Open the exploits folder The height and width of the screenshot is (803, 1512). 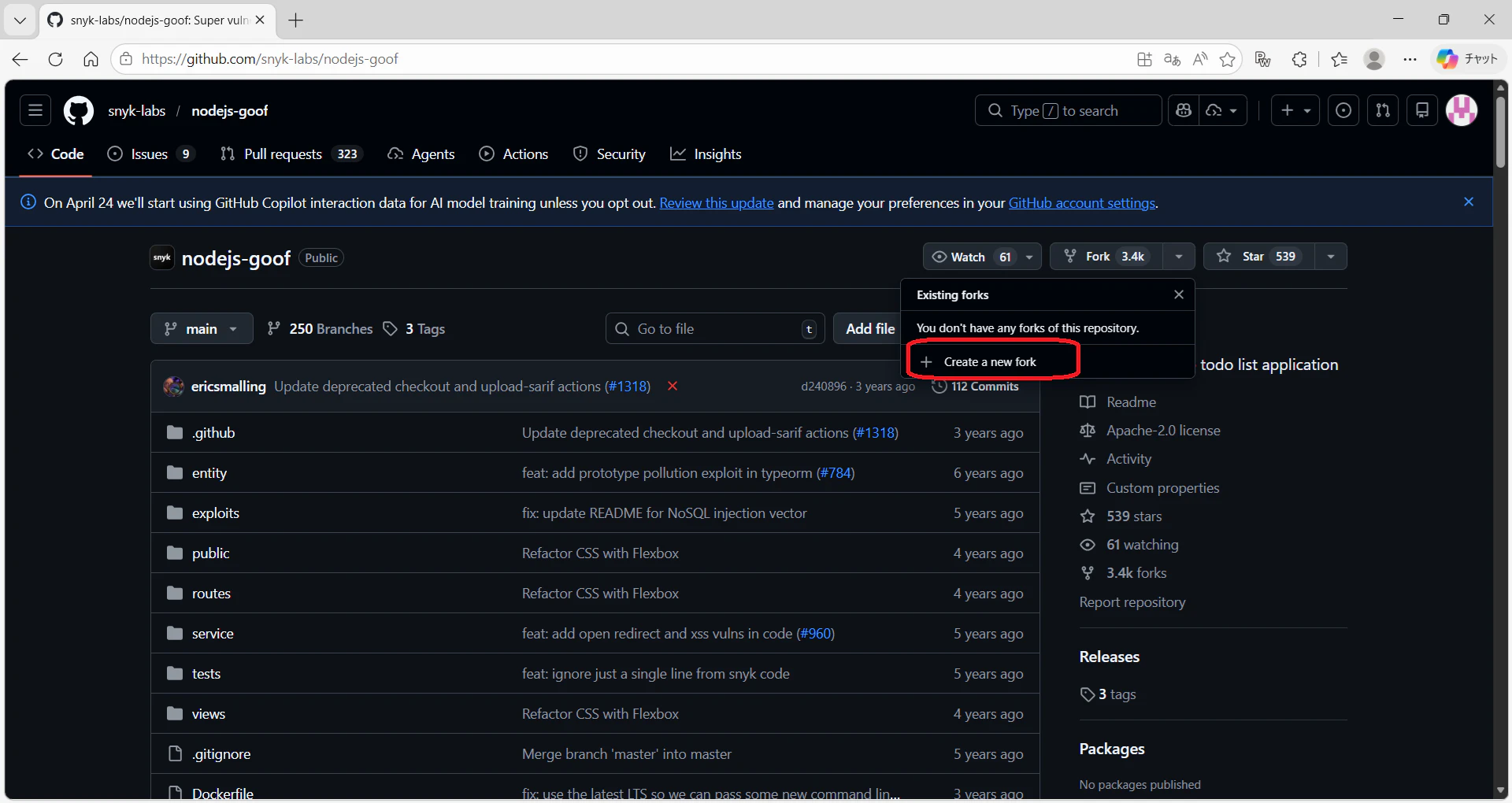click(x=216, y=513)
